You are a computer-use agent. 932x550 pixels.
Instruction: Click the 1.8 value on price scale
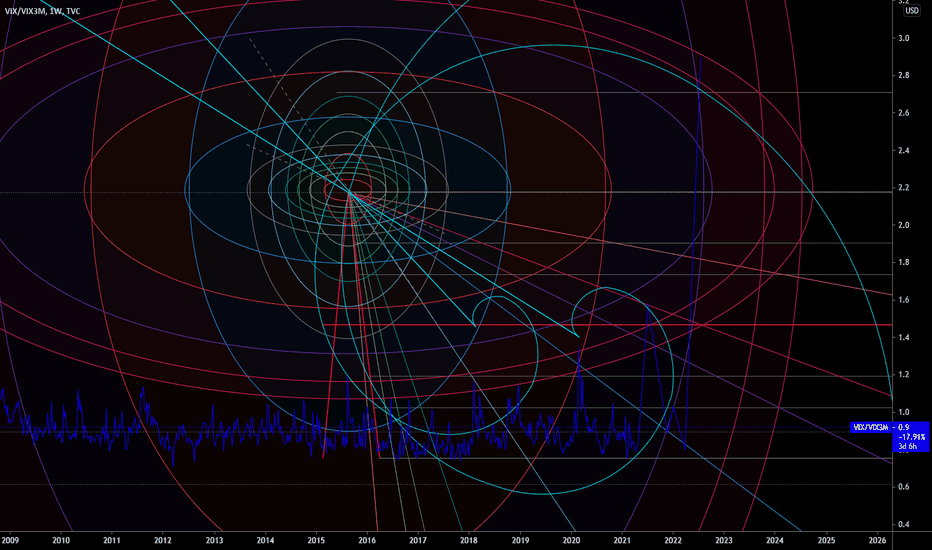point(904,262)
